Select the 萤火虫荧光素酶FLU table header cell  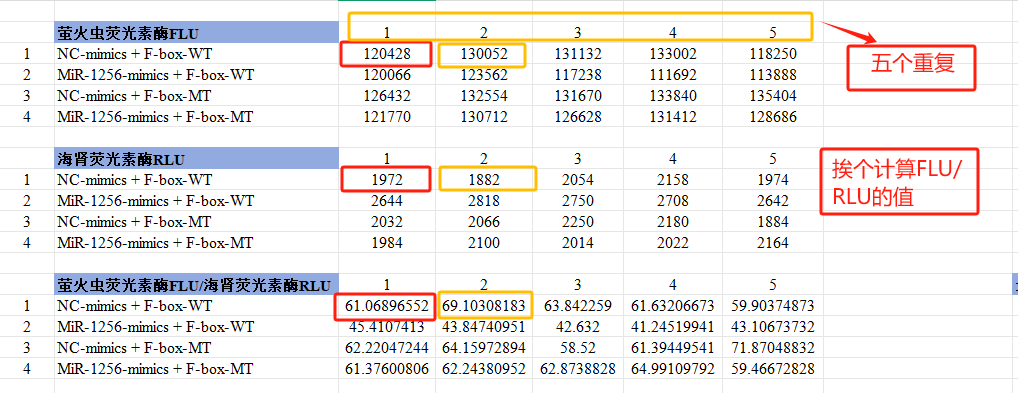[x=196, y=32]
